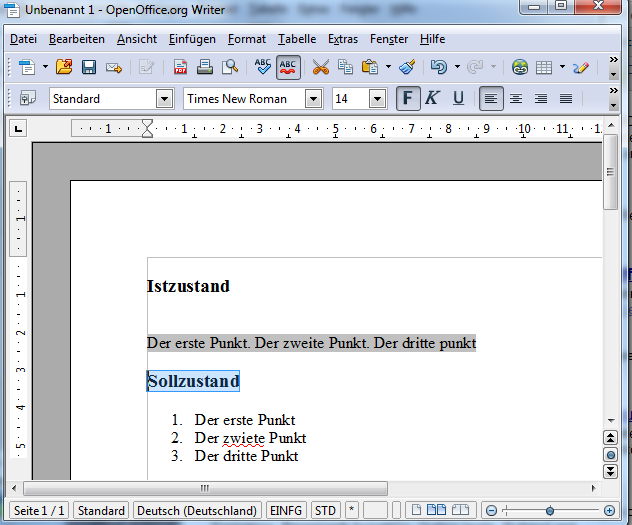Open the Einfügen menu
This screenshot has width=632, height=525.
[x=192, y=39]
